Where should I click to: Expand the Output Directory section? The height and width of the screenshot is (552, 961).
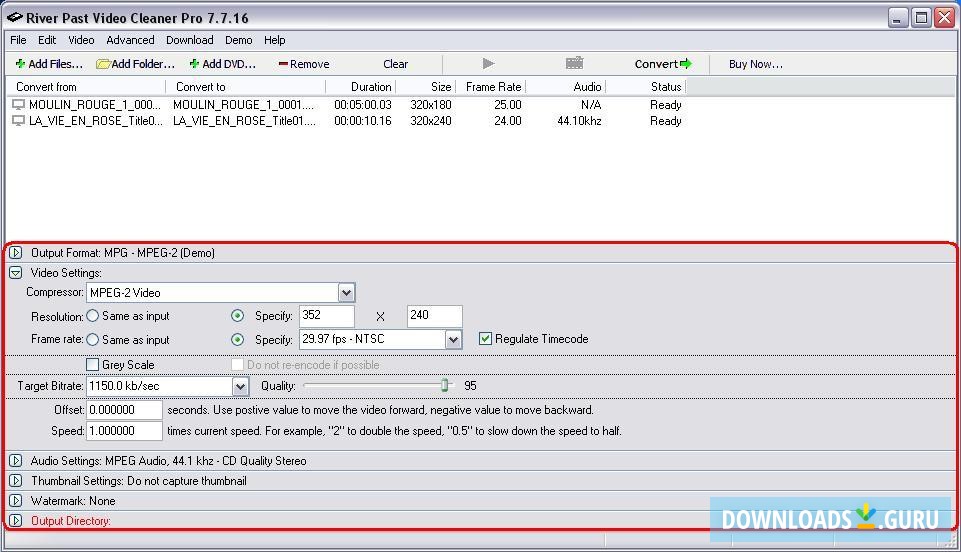pos(16,521)
